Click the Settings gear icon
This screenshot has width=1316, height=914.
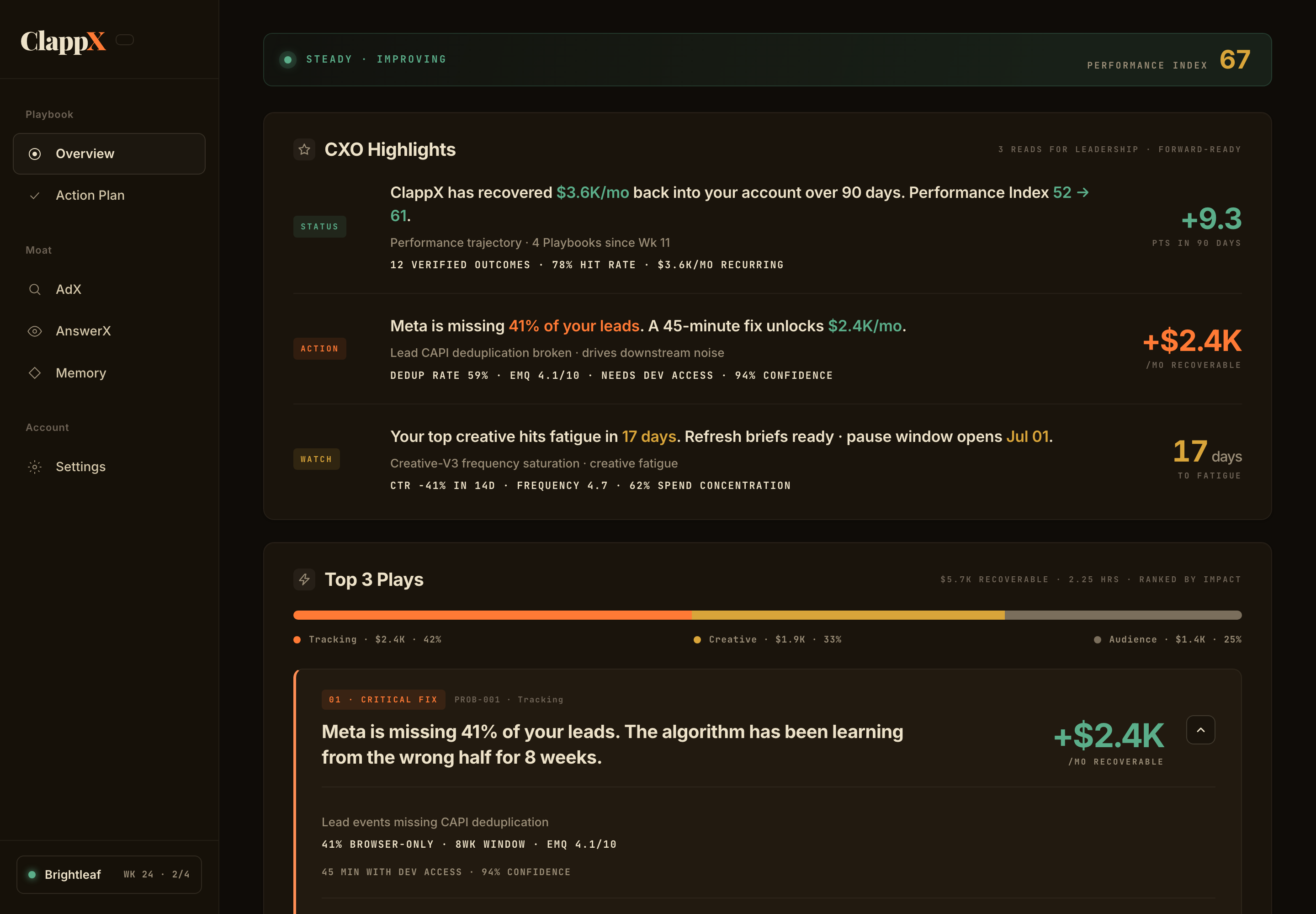point(35,467)
